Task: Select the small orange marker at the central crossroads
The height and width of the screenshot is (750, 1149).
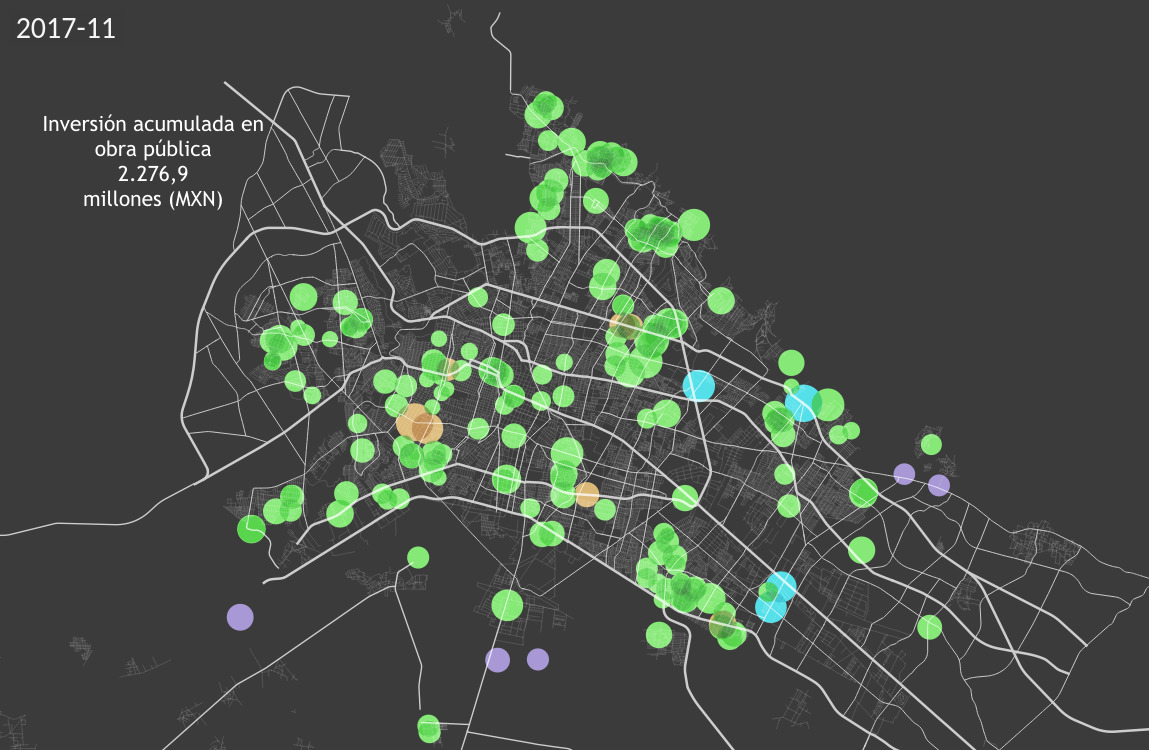Action: click(587, 492)
